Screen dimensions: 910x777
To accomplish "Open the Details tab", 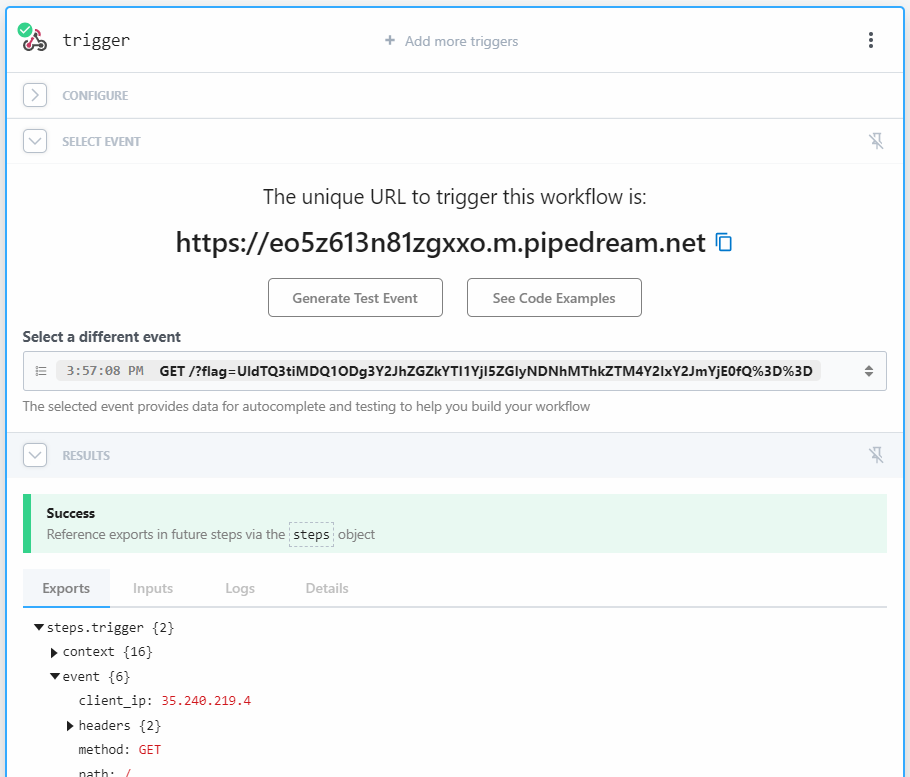I will click(327, 588).
